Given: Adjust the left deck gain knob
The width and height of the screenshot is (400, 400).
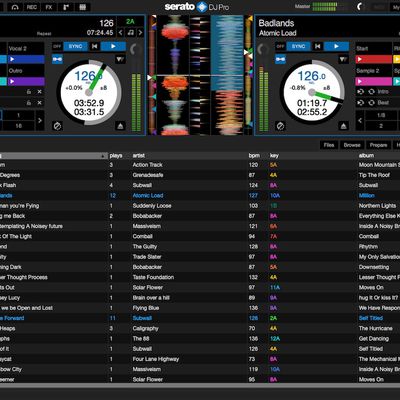Looking at the screenshot, I should (x=135, y=49).
